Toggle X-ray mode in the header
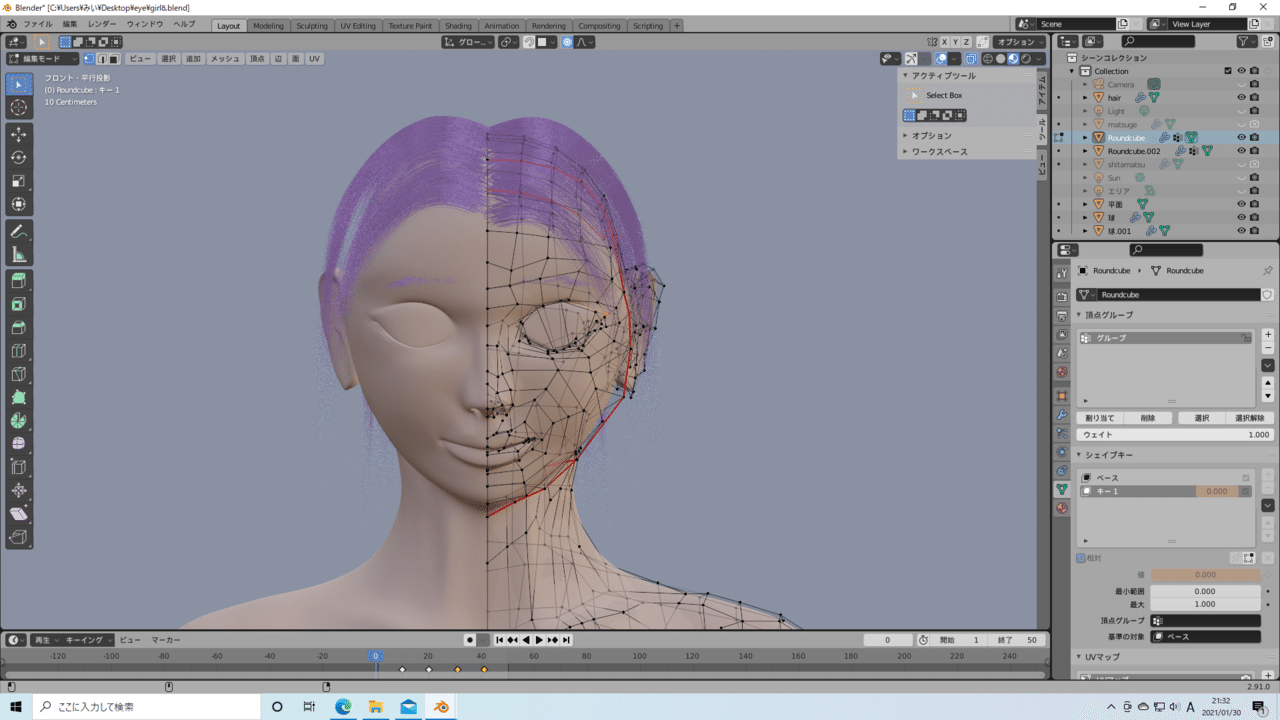The width and height of the screenshot is (1280, 720). (x=972, y=58)
